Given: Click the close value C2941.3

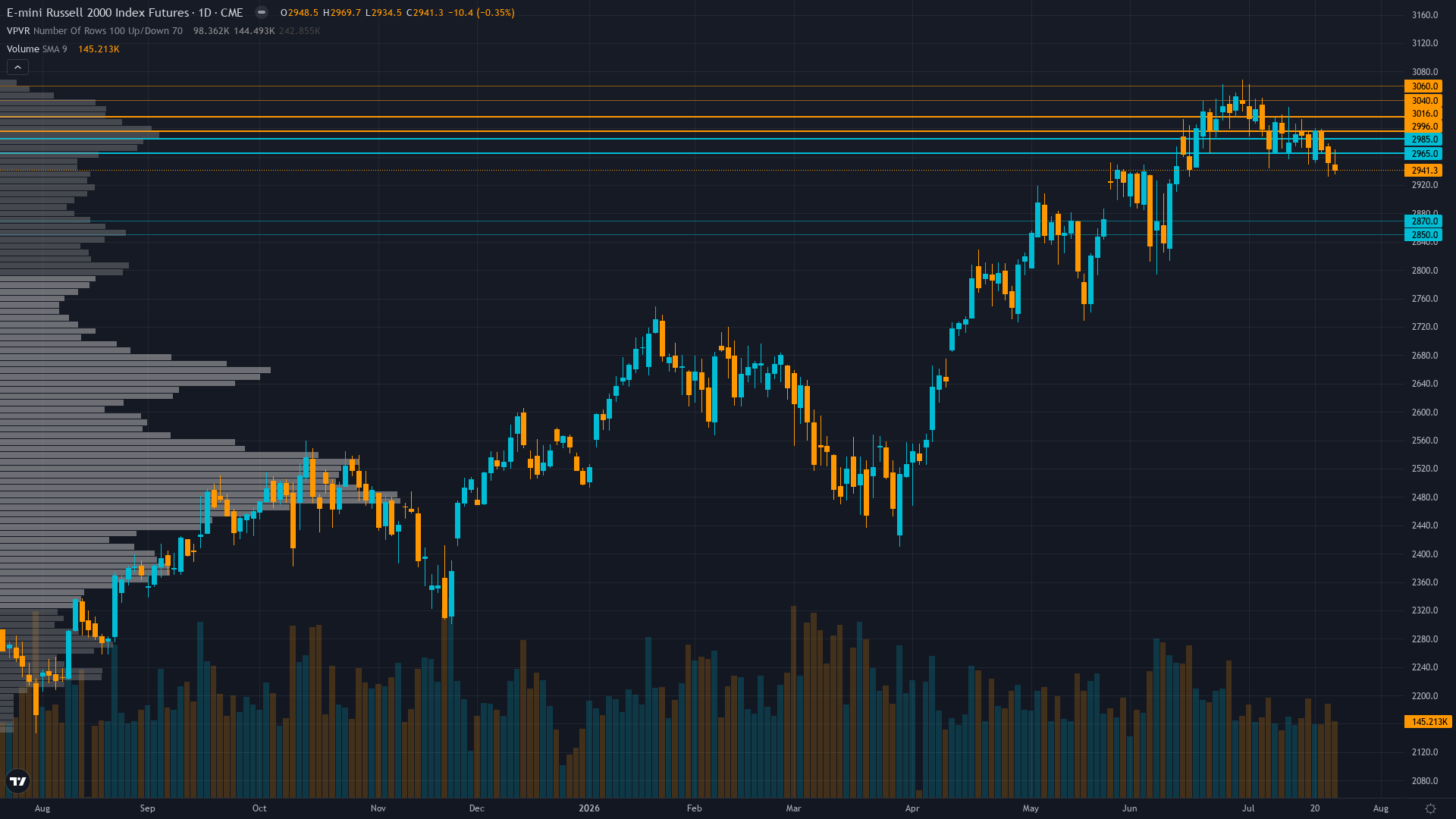Looking at the screenshot, I should pyautogui.click(x=425, y=13).
